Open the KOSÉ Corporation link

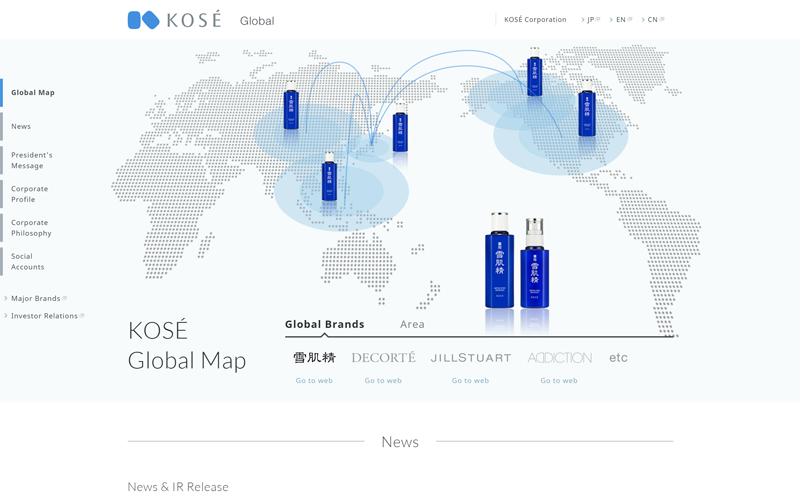tap(535, 19)
